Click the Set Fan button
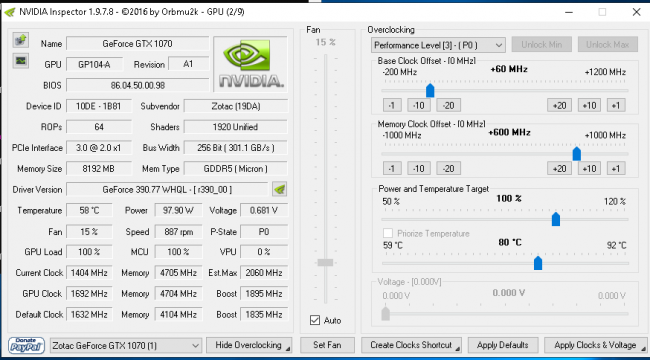This screenshot has width=650, height=360. point(327,345)
